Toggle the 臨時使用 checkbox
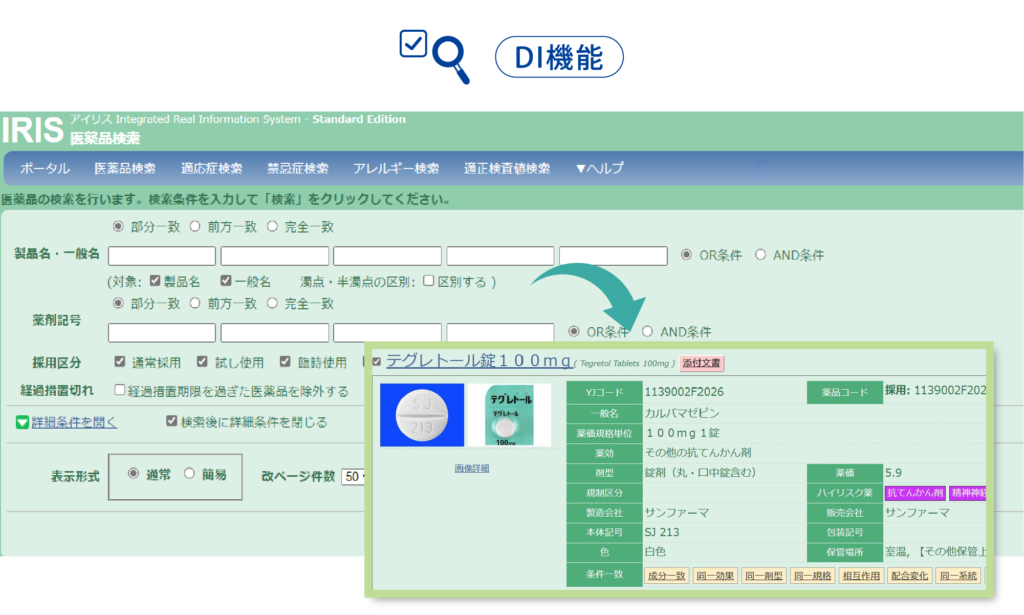The height and width of the screenshot is (615, 1024). coord(285,361)
